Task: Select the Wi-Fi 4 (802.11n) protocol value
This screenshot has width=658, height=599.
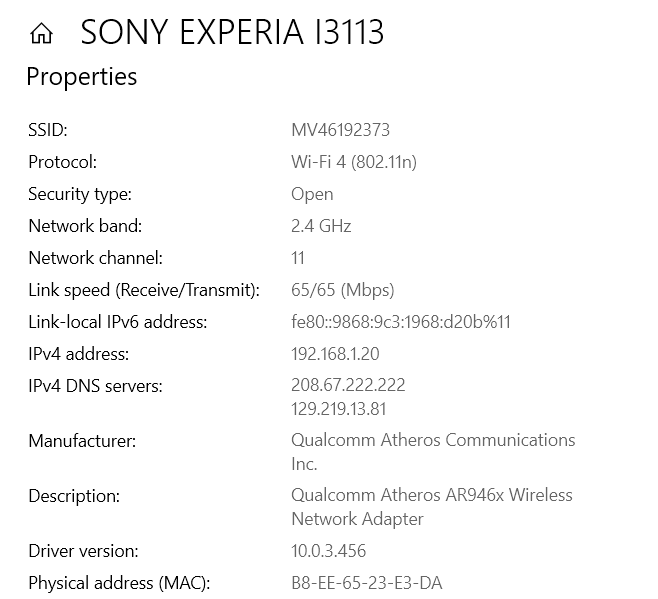Action: point(353,162)
